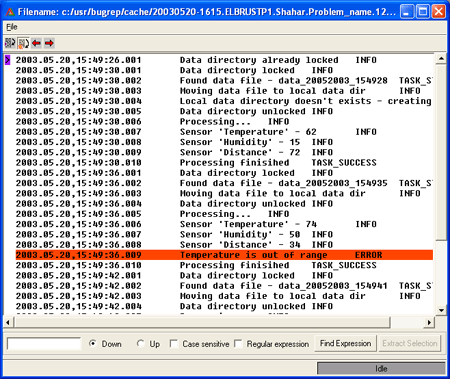Screen dimensions: 450x379
Task: Select line "Sensor 'Humidity' - 15"
Action: [224, 142]
